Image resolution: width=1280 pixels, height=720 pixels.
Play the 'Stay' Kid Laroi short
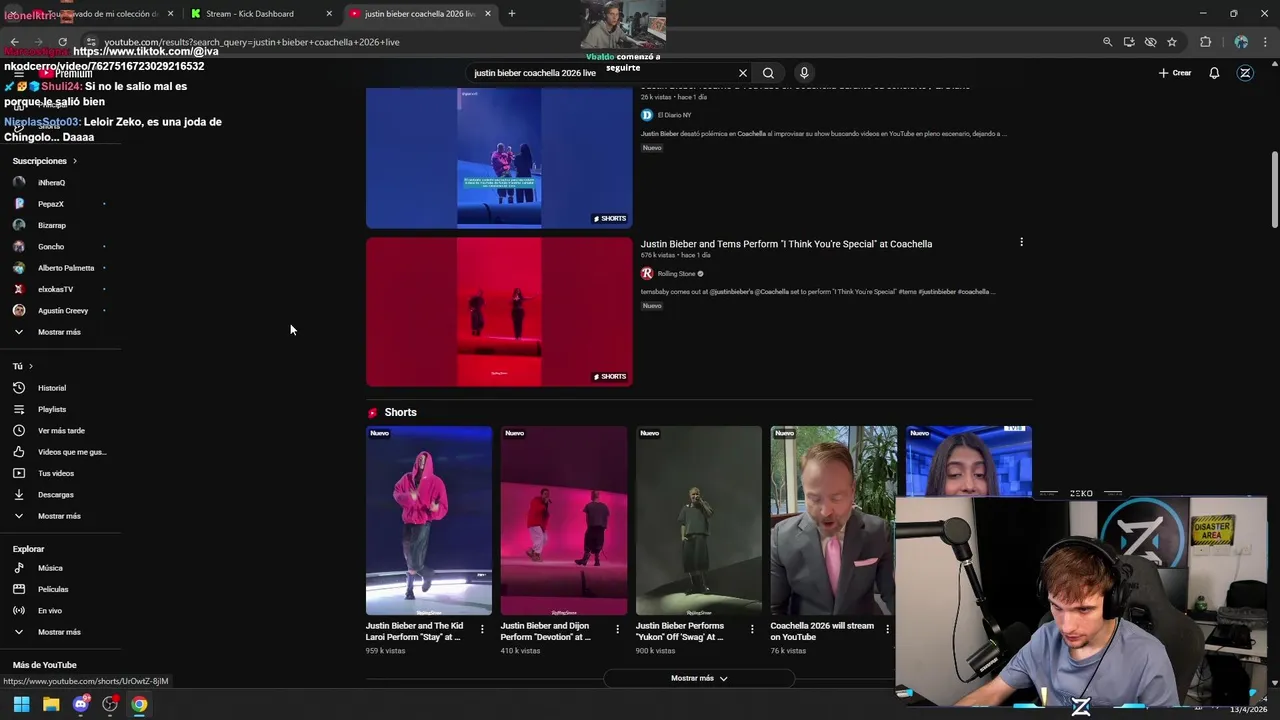tap(429, 520)
